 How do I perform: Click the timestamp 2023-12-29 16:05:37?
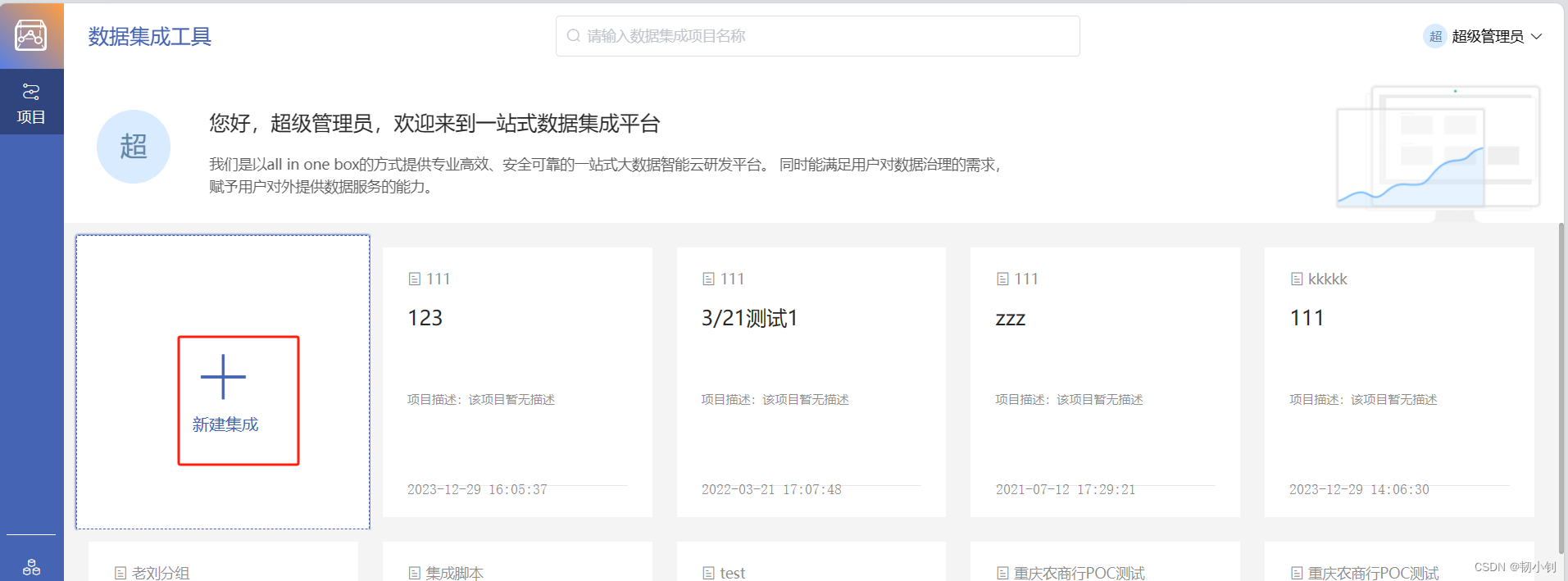tap(477, 489)
